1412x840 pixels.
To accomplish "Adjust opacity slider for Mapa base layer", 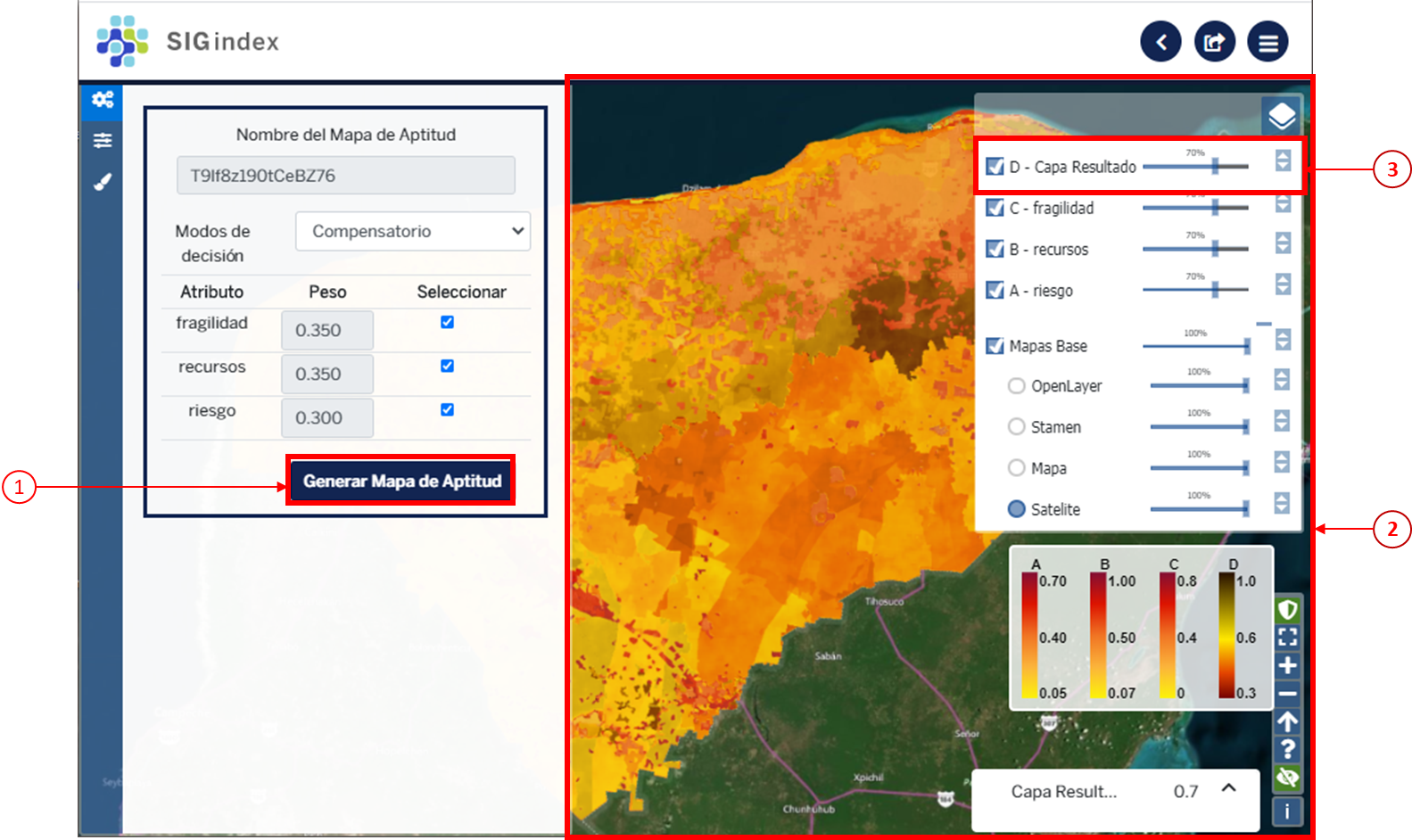I will click(x=1200, y=467).
